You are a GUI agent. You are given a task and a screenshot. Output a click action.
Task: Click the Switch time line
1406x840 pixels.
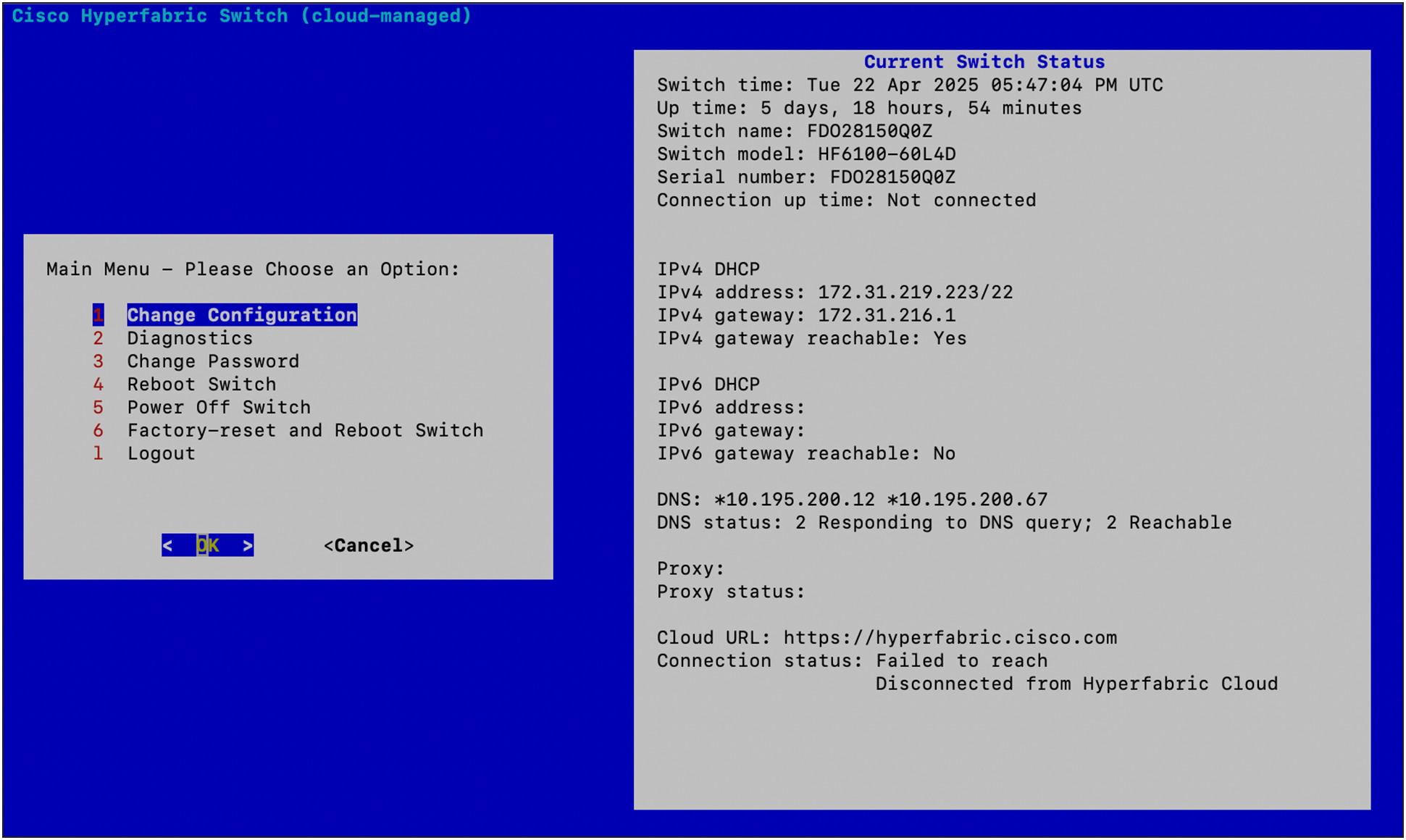910,85
